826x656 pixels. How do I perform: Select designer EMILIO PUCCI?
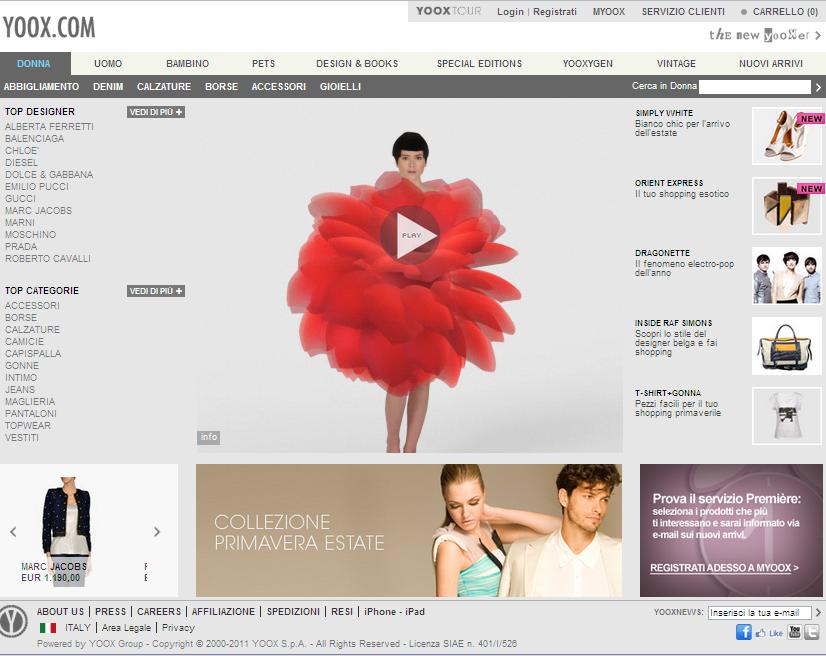click(x=37, y=187)
